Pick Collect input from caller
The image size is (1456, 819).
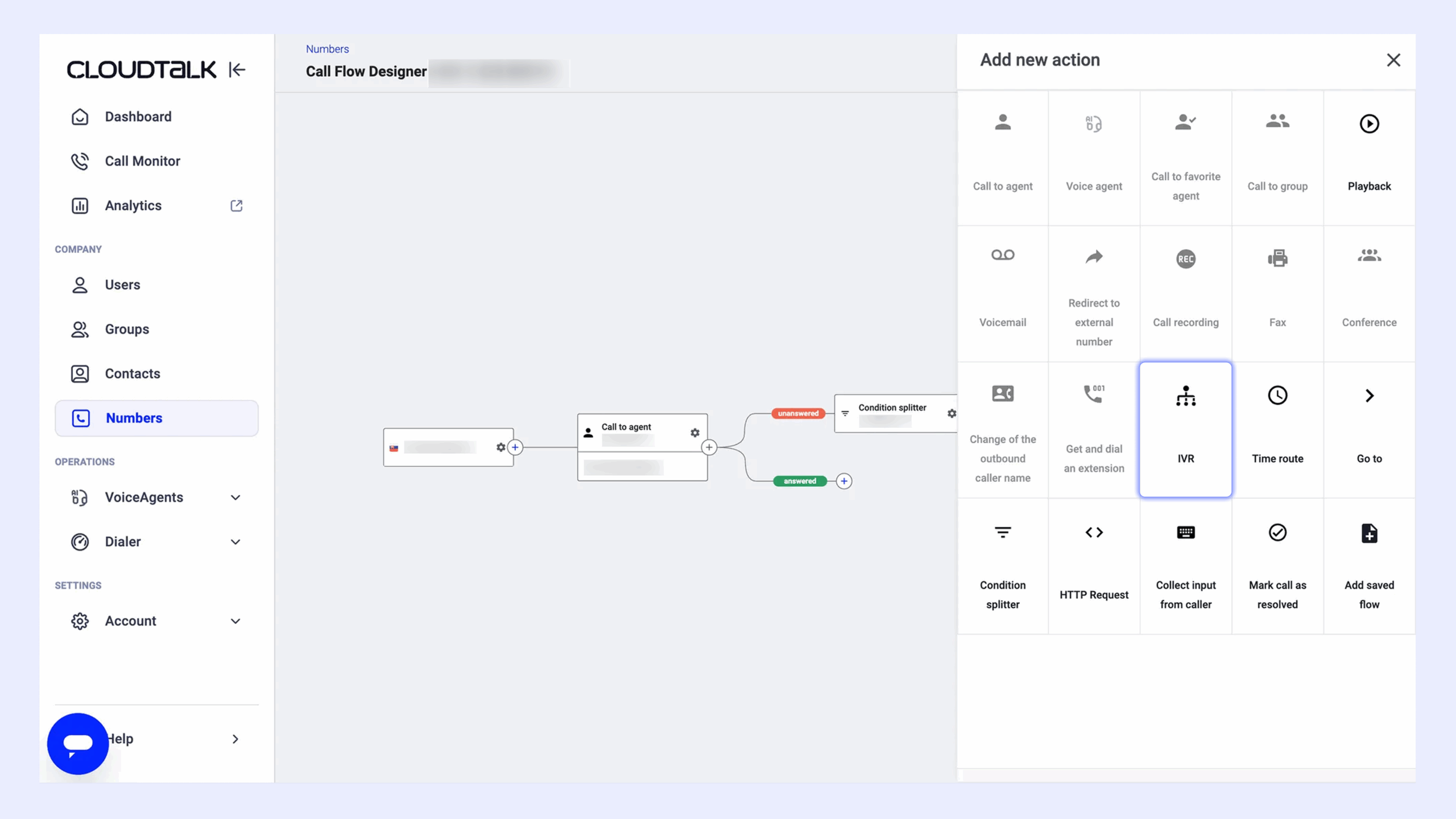click(1185, 566)
